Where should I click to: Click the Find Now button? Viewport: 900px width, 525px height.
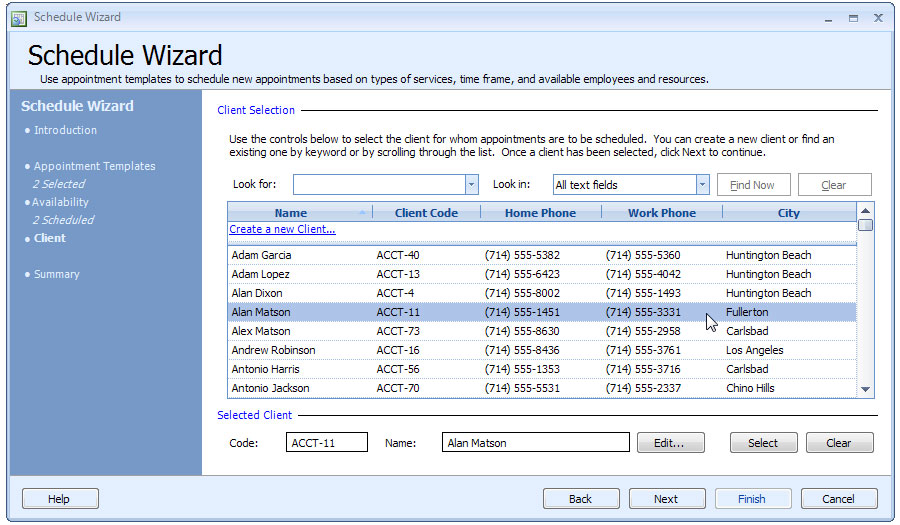[753, 185]
